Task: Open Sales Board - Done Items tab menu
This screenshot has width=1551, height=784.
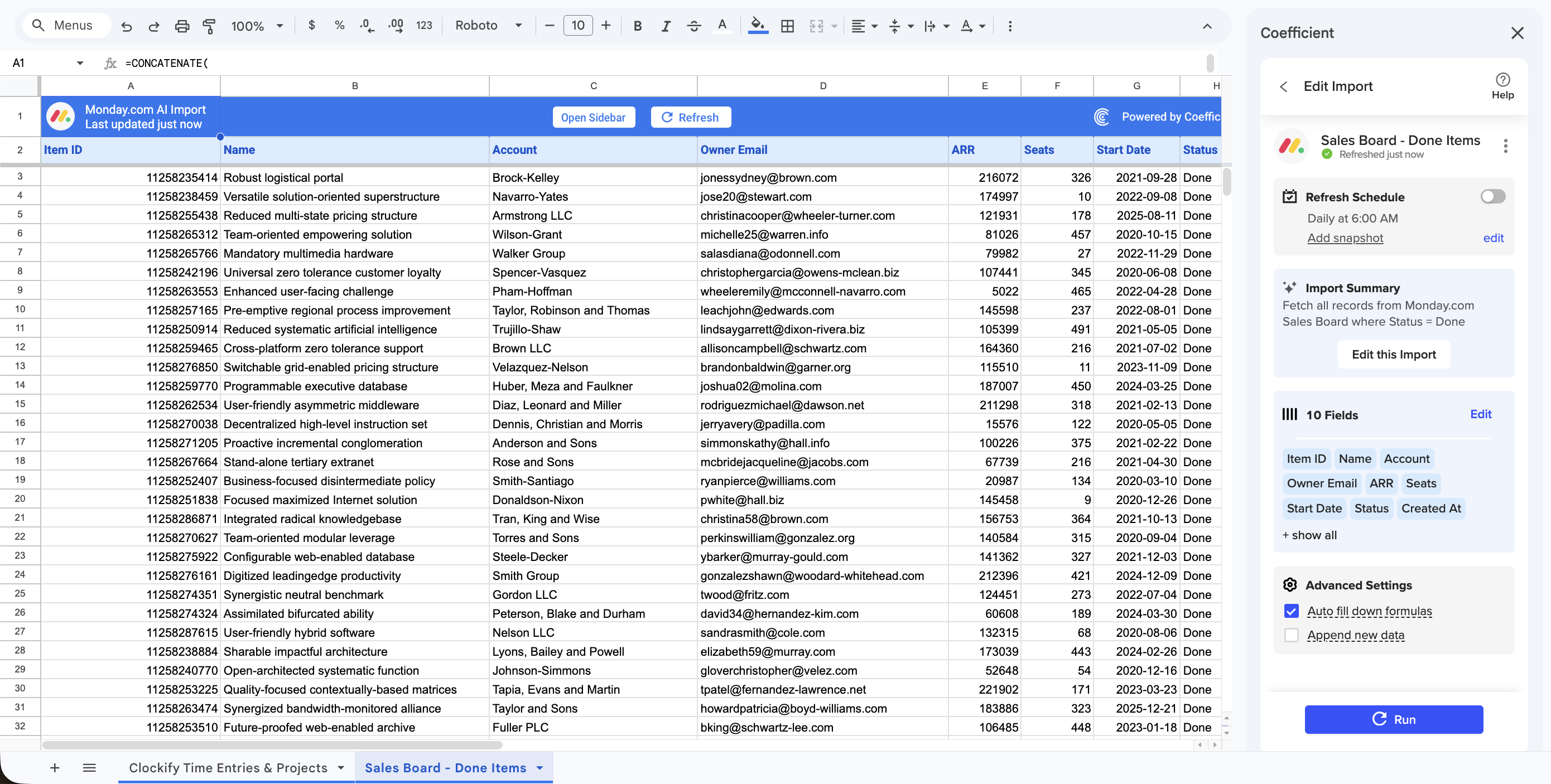Action: point(540,768)
